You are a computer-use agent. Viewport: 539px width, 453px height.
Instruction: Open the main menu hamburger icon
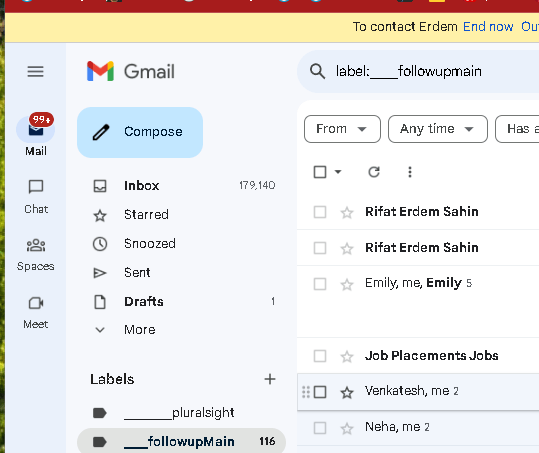tap(35, 71)
